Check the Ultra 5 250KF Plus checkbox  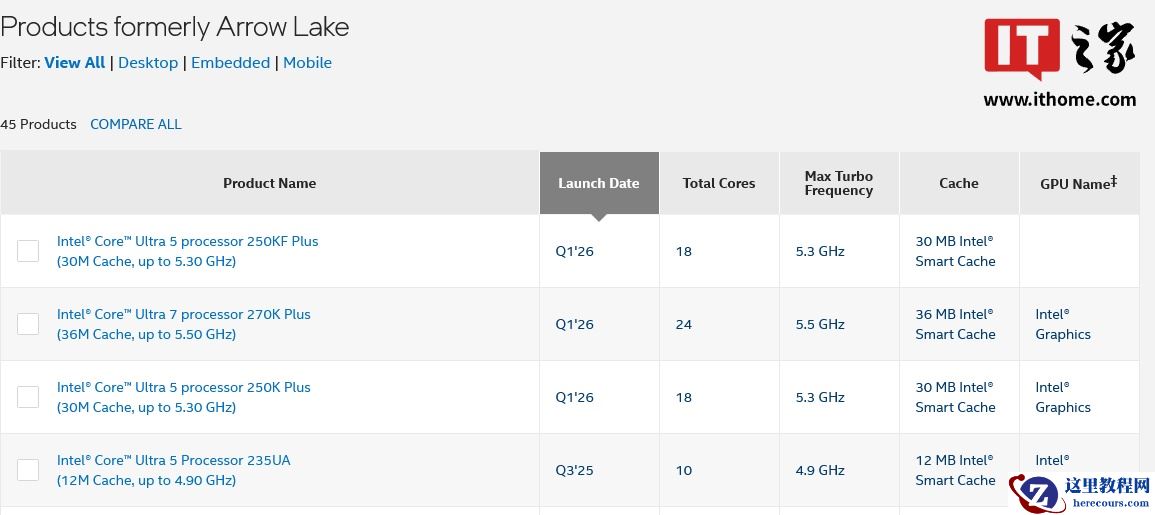[x=28, y=251]
